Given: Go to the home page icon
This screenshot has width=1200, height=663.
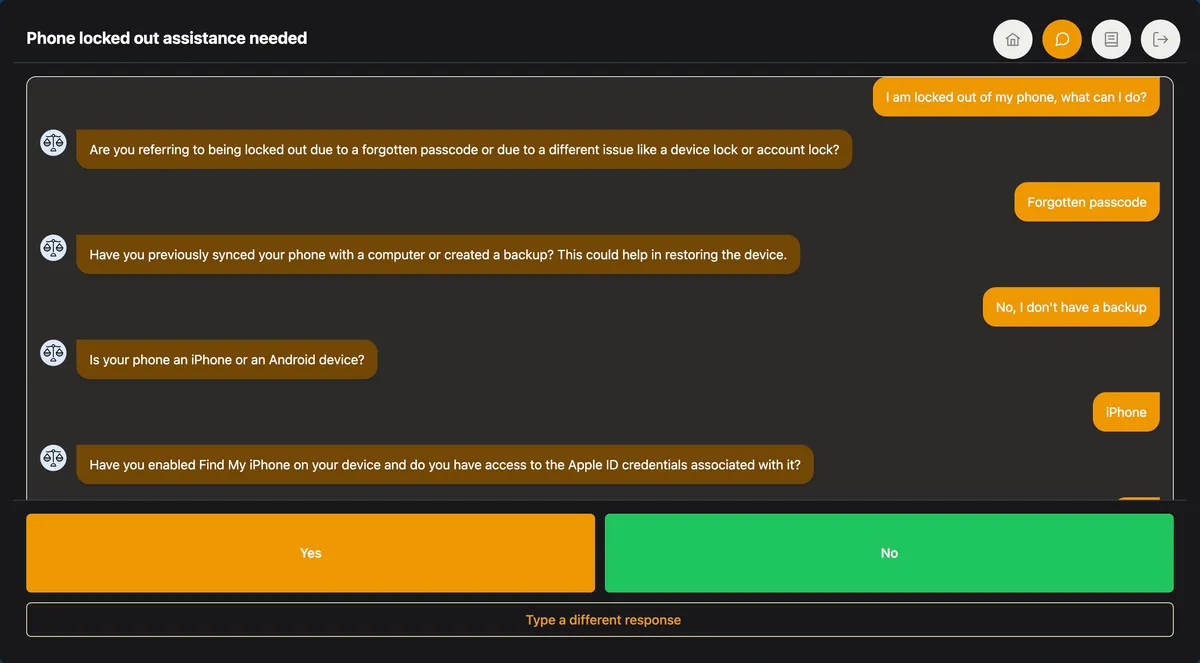Looking at the screenshot, I should 1012,40.
